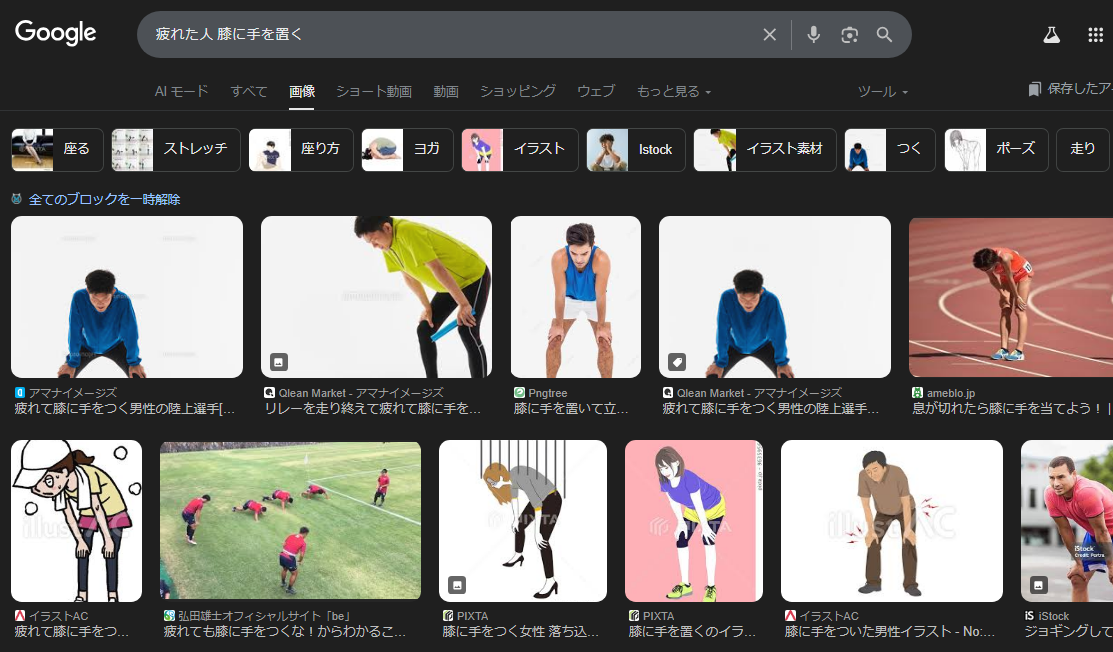
Task: Click inside the search query field
Action: [x=450, y=35]
